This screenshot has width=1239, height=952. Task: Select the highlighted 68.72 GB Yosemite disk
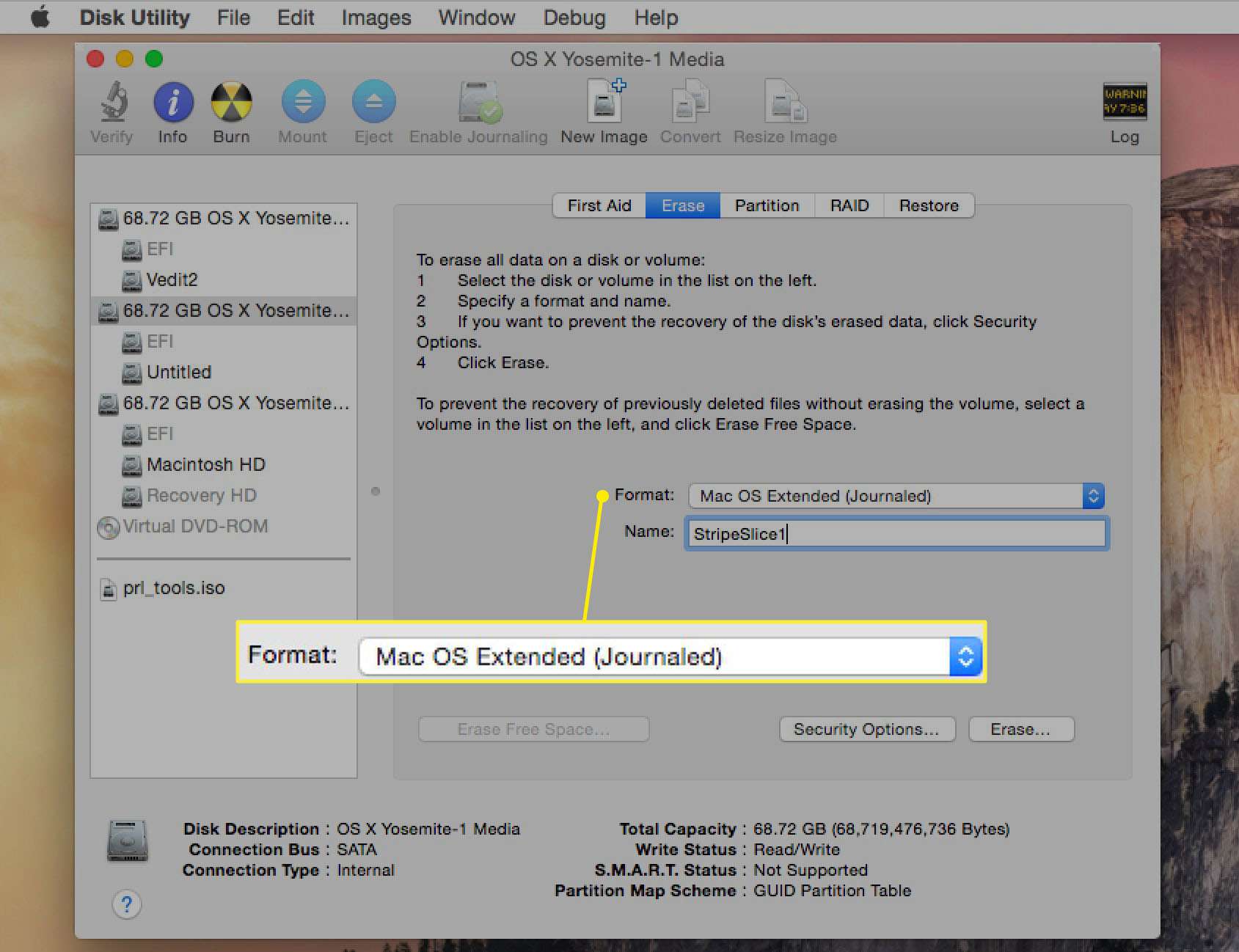[x=224, y=311]
